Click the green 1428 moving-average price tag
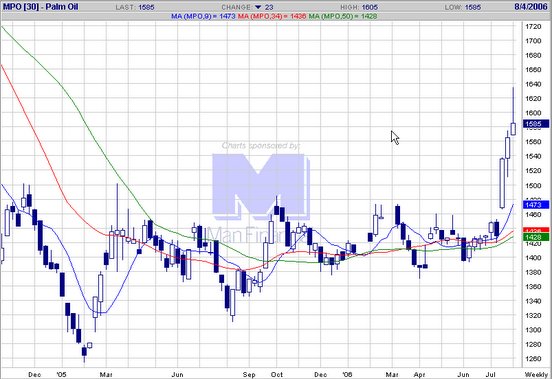 pos(535,237)
